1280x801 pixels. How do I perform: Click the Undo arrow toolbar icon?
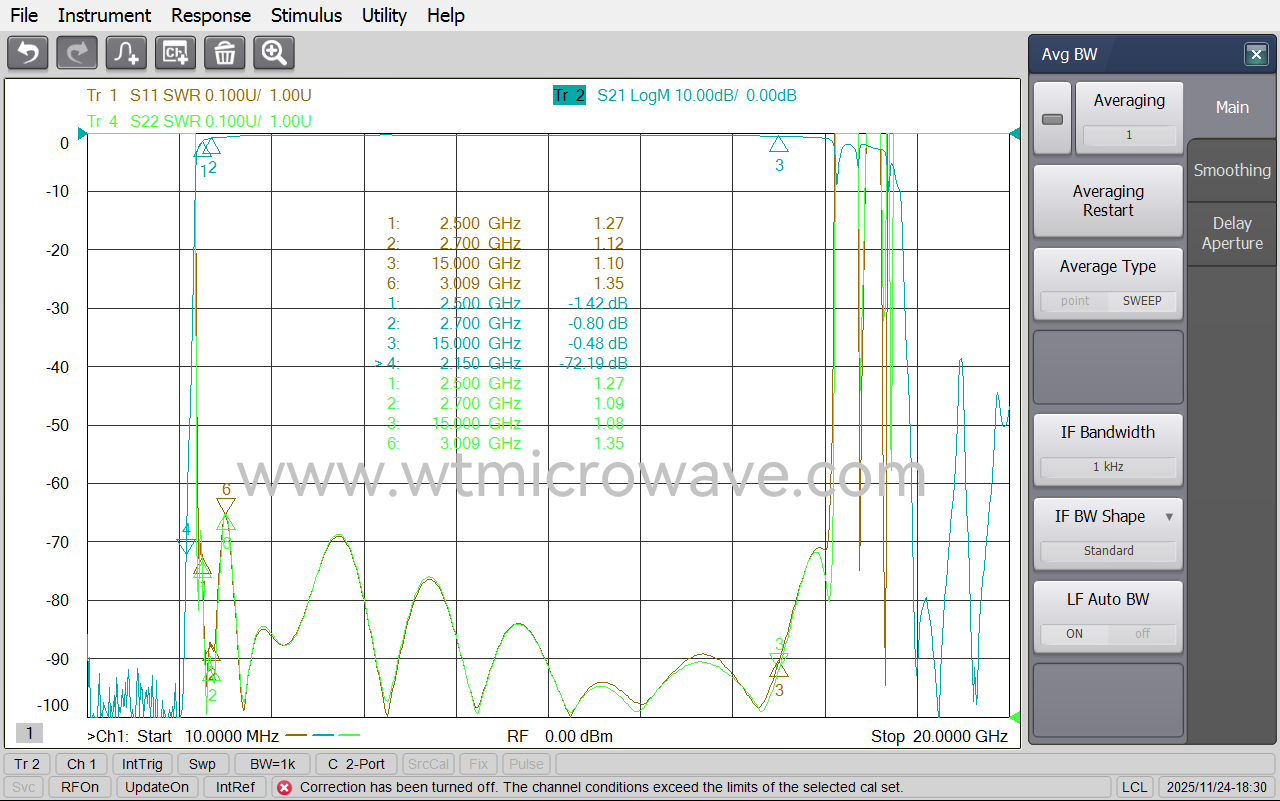[x=28, y=52]
